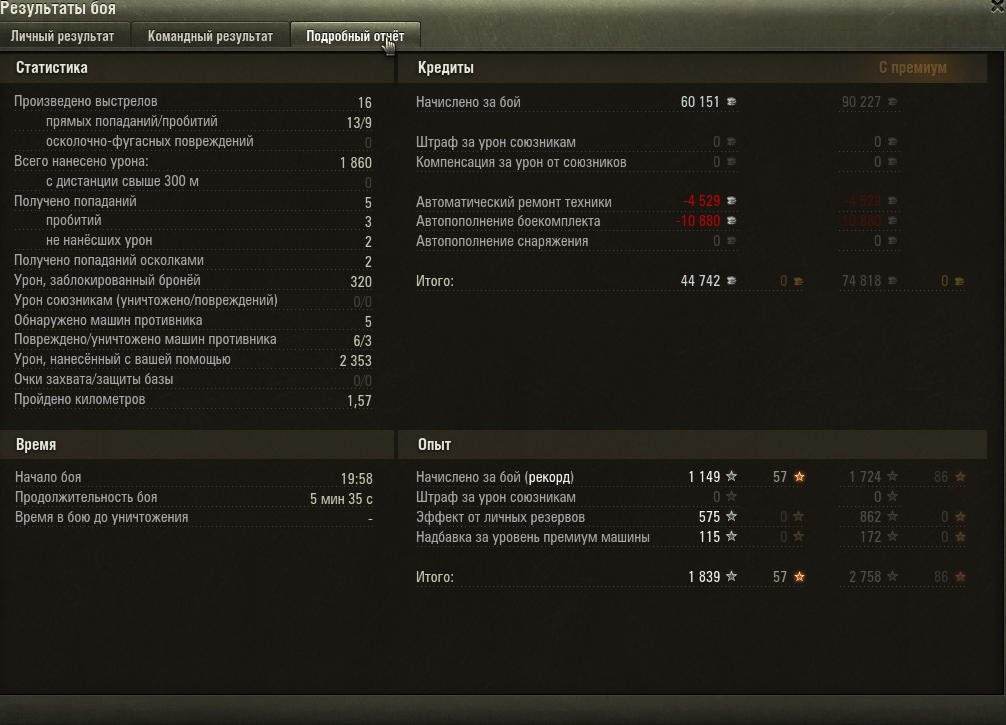Click star icon beside 575 personal reserves
The image size is (1006, 725).
click(x=731, y=516)
